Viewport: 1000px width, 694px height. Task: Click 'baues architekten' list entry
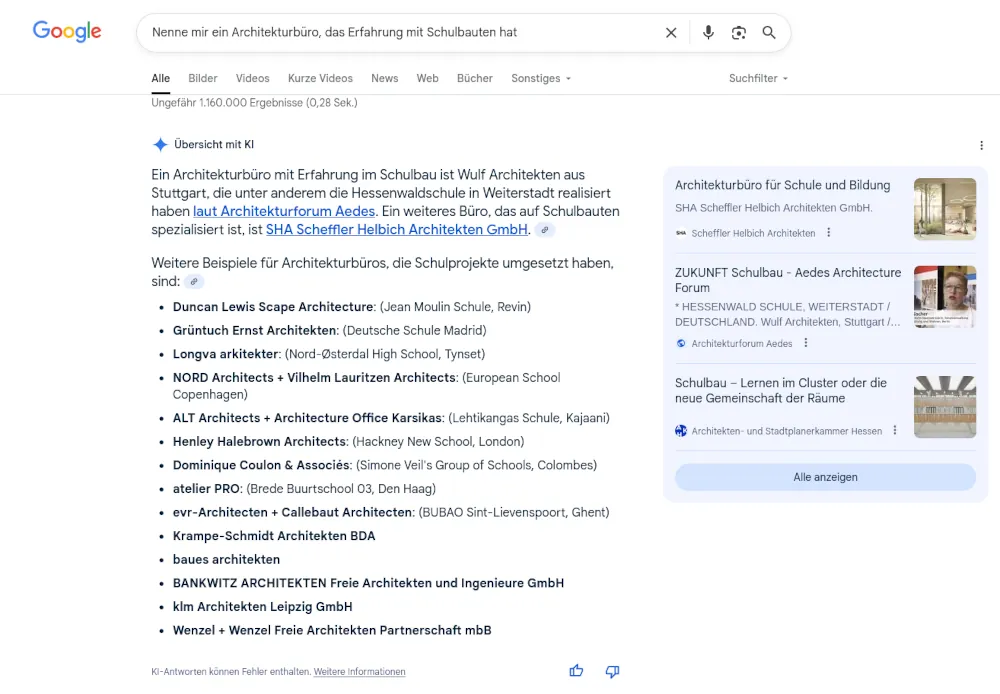point(226,559)
